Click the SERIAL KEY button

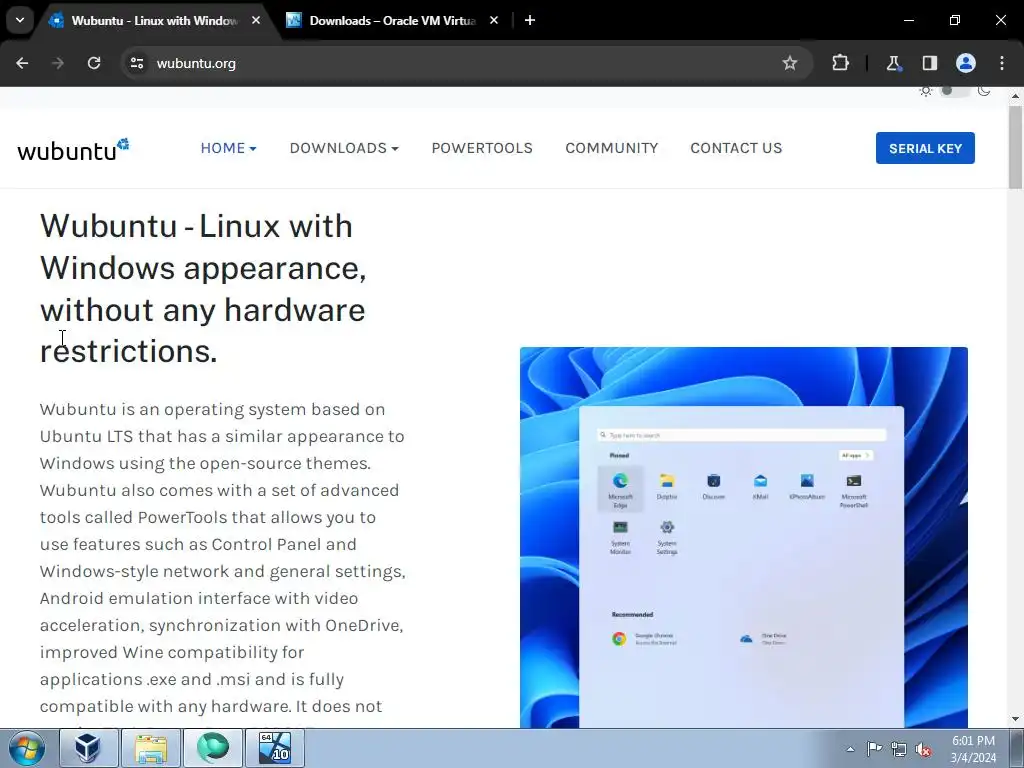[925, 148]
